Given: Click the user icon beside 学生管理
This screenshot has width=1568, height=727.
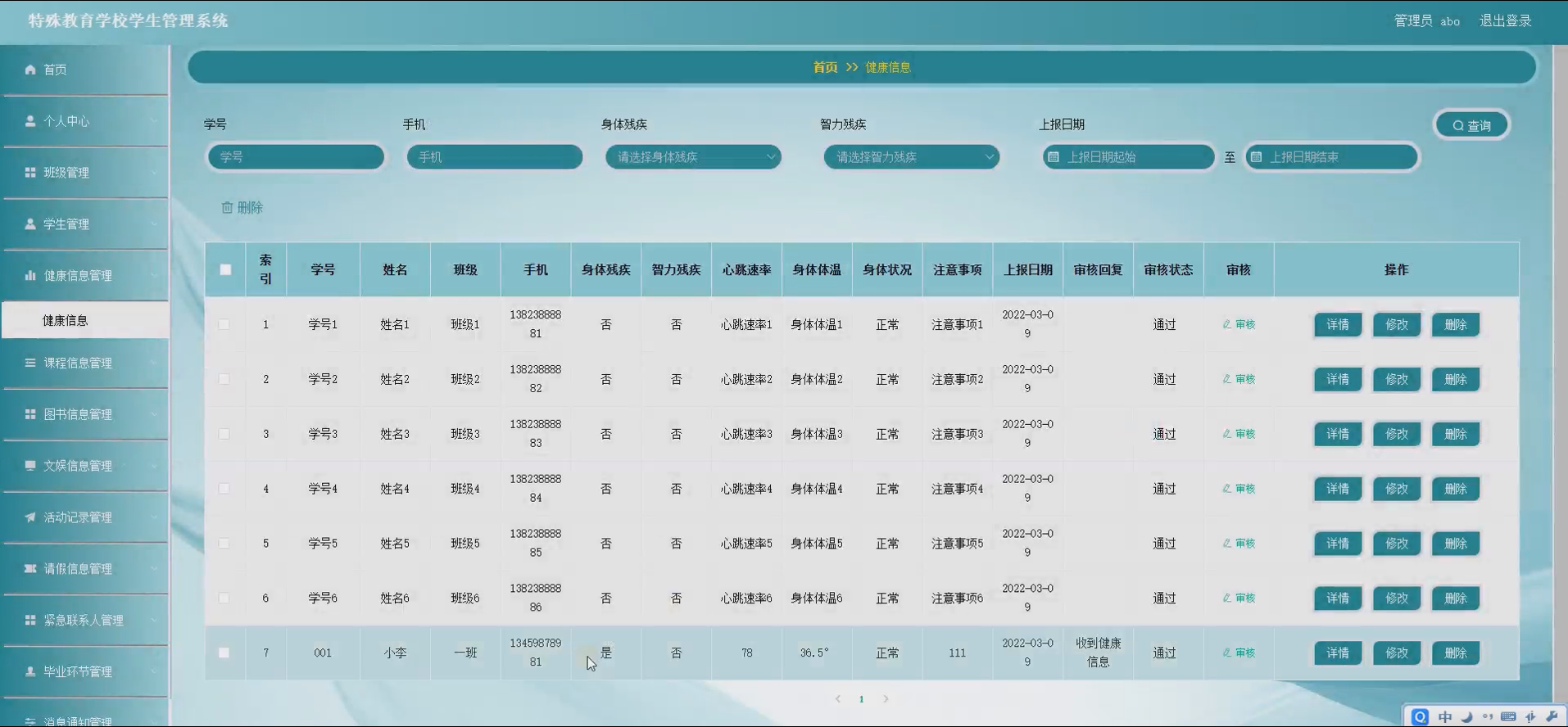Looking at the screenshot, I should point(30,224).
